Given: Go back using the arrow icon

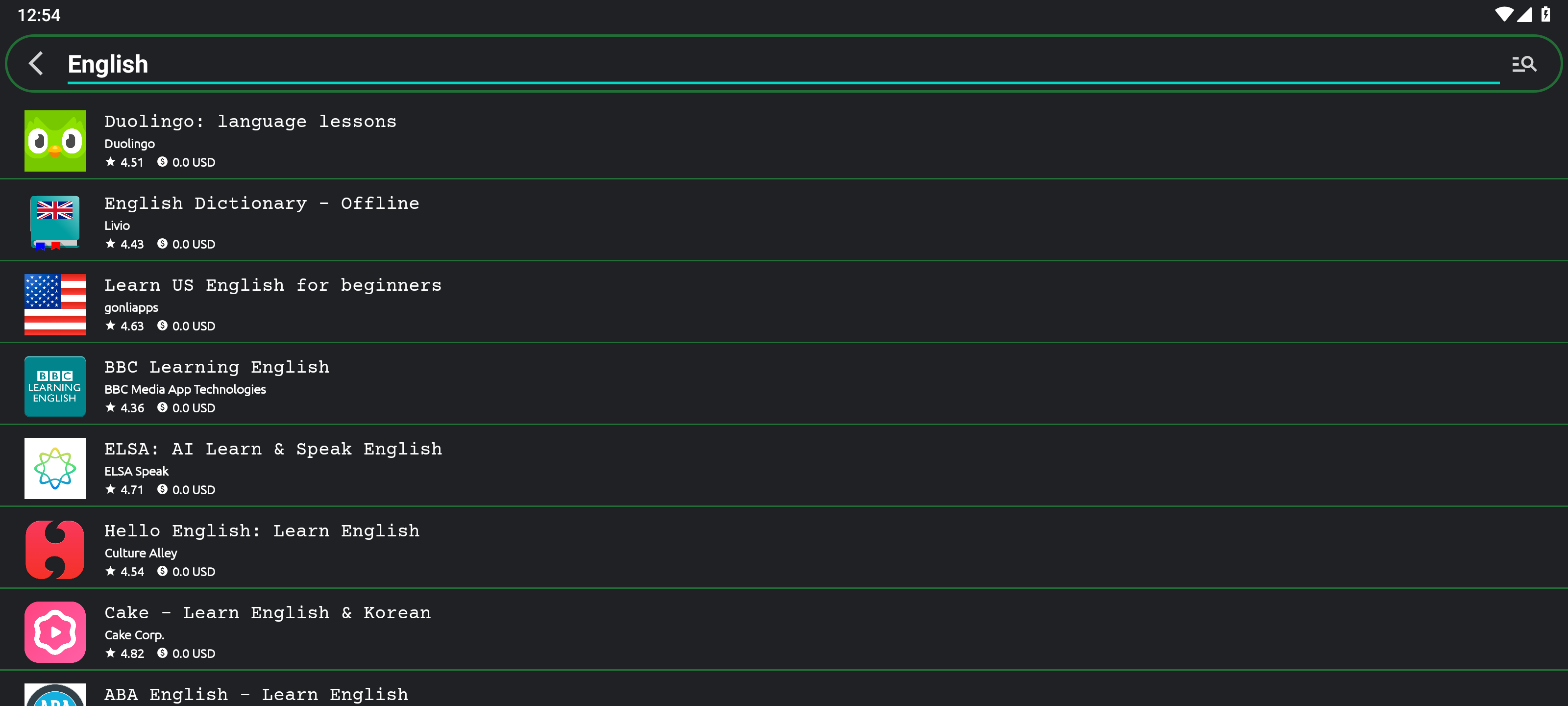Looking at the screenshot, I should [x=37, y=63].
